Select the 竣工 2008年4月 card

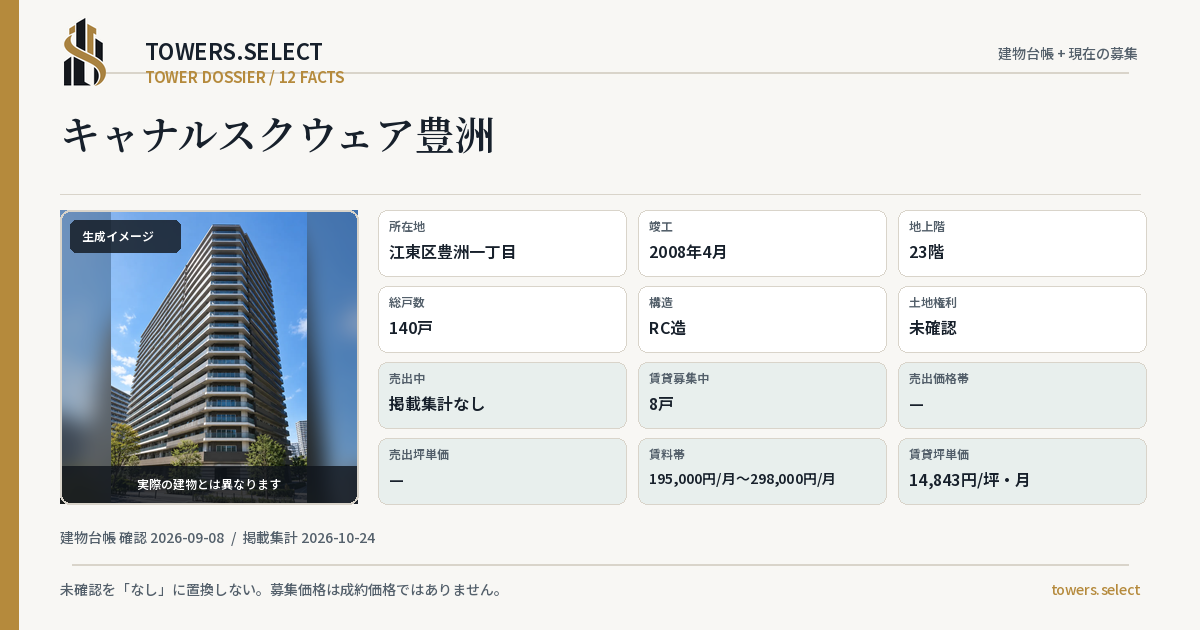(762, 243)
